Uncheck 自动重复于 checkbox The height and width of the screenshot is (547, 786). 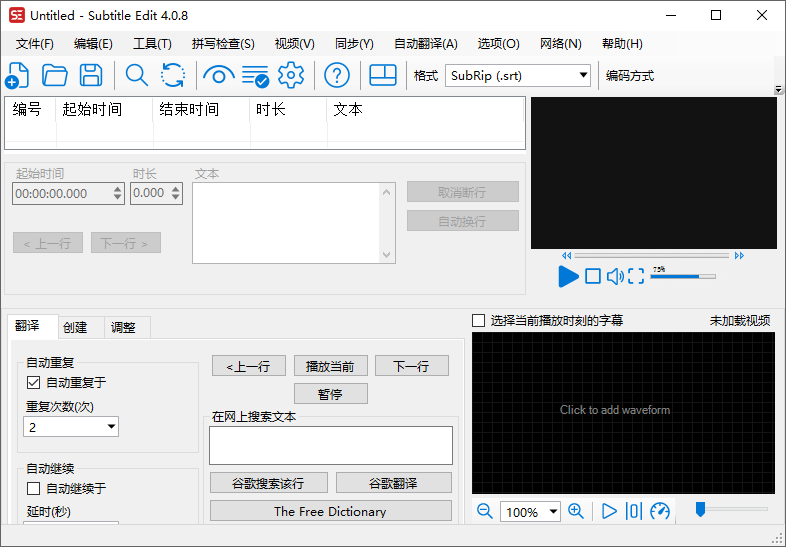[34, 383]
